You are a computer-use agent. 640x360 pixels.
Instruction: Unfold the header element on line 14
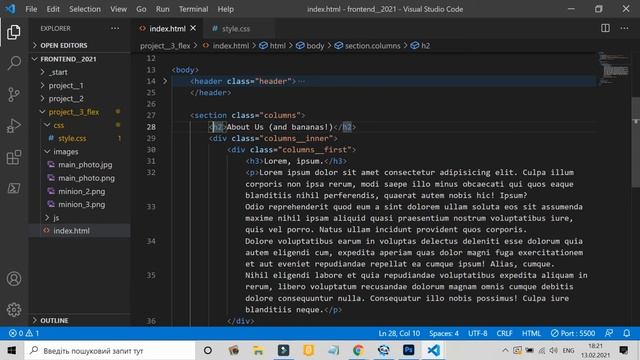point(165,81)
